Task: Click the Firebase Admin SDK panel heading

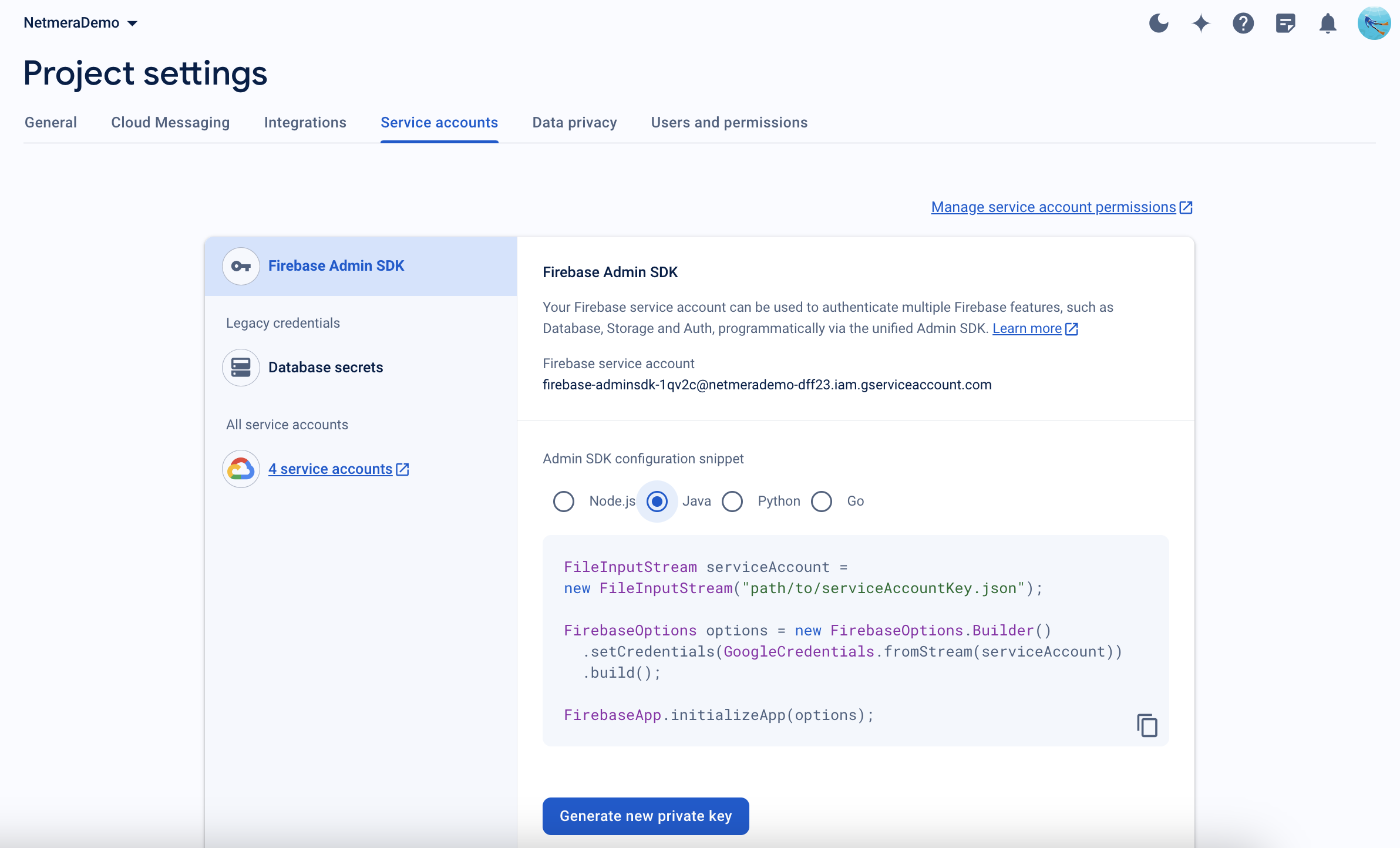Action: click(x=610, y=272)
